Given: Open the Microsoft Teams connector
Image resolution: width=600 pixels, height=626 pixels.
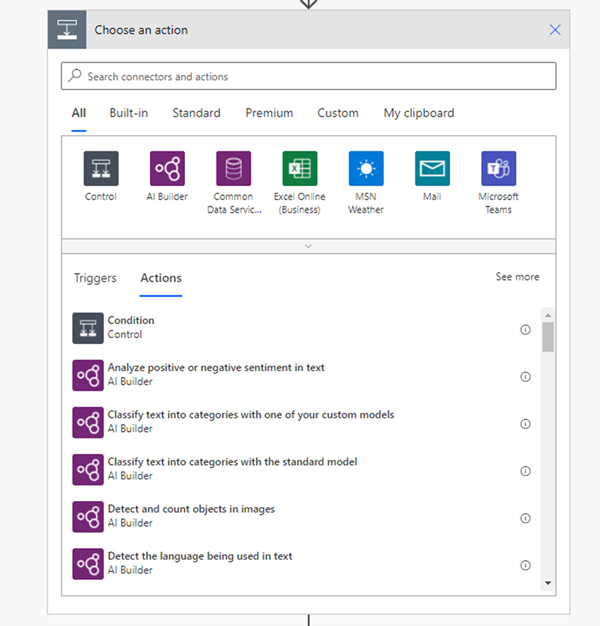Looking at the screenshot, I should click(498, 168).
